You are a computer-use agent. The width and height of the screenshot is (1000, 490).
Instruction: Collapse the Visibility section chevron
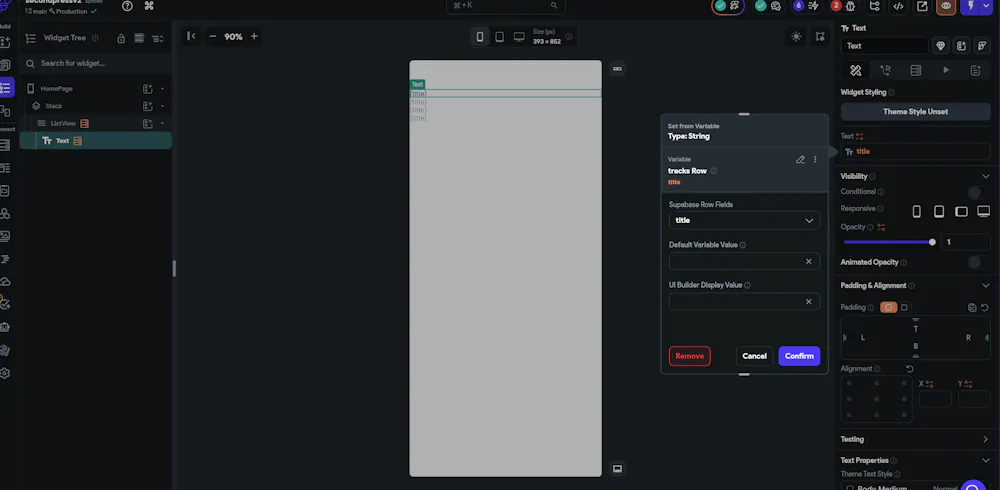tap(985, 176)
